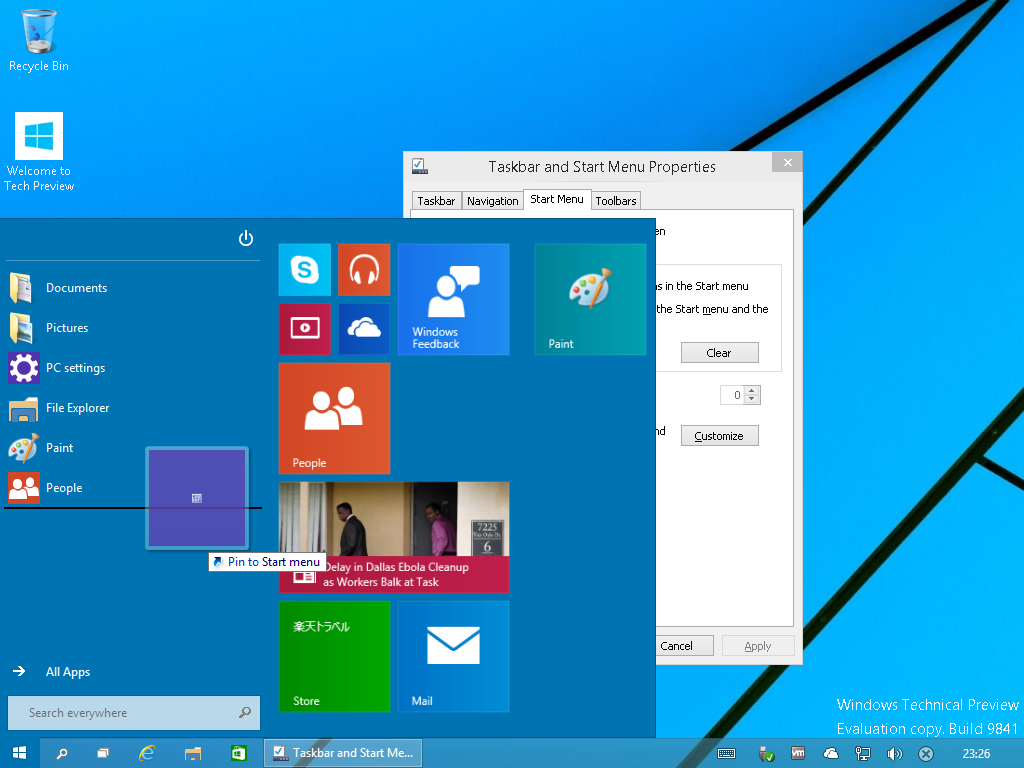Click the Apply button
This screenshot has height=768, width=1024.
[x=758, y=646]
